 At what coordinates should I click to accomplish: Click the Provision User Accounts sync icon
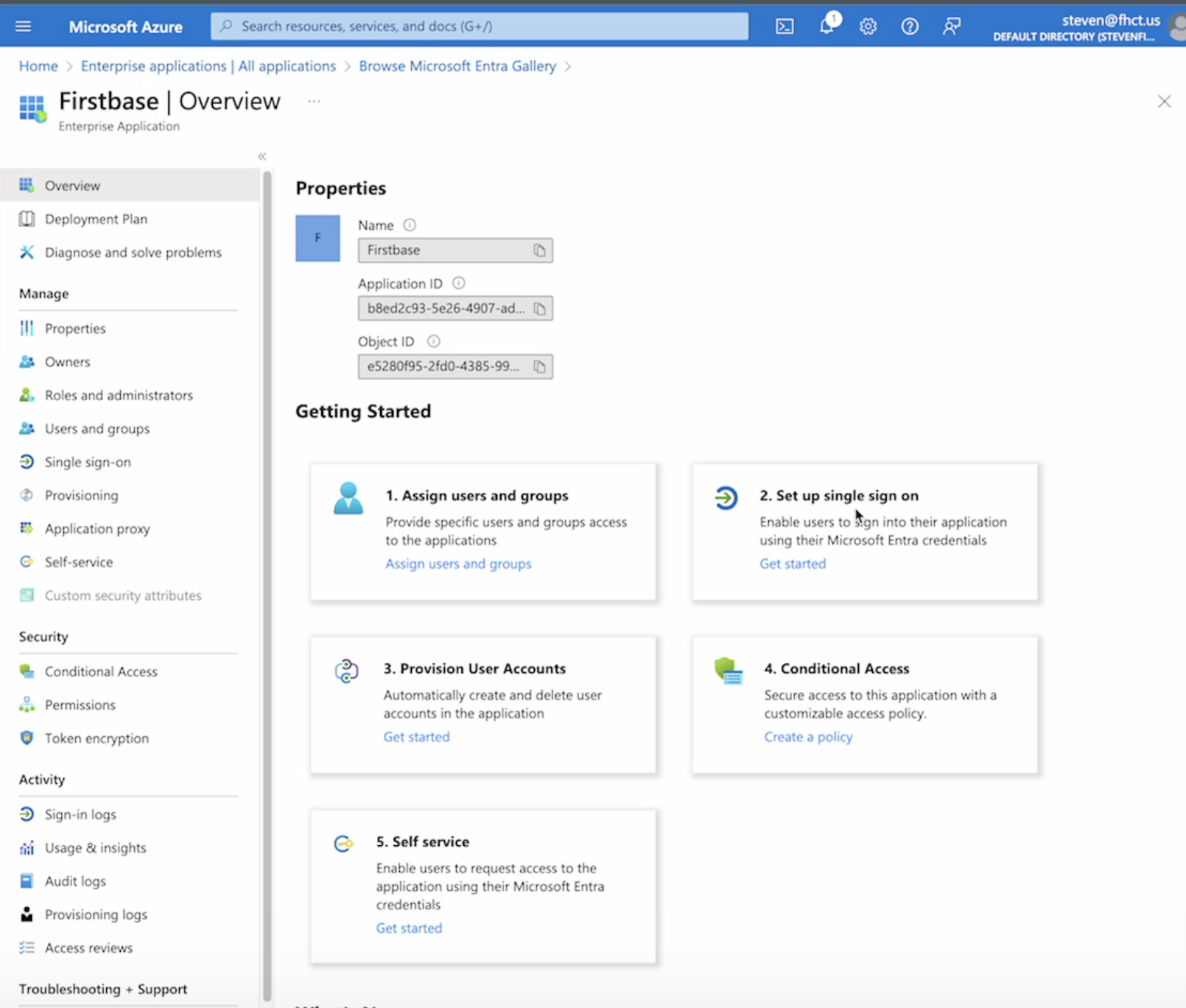(x=346, y=671)
